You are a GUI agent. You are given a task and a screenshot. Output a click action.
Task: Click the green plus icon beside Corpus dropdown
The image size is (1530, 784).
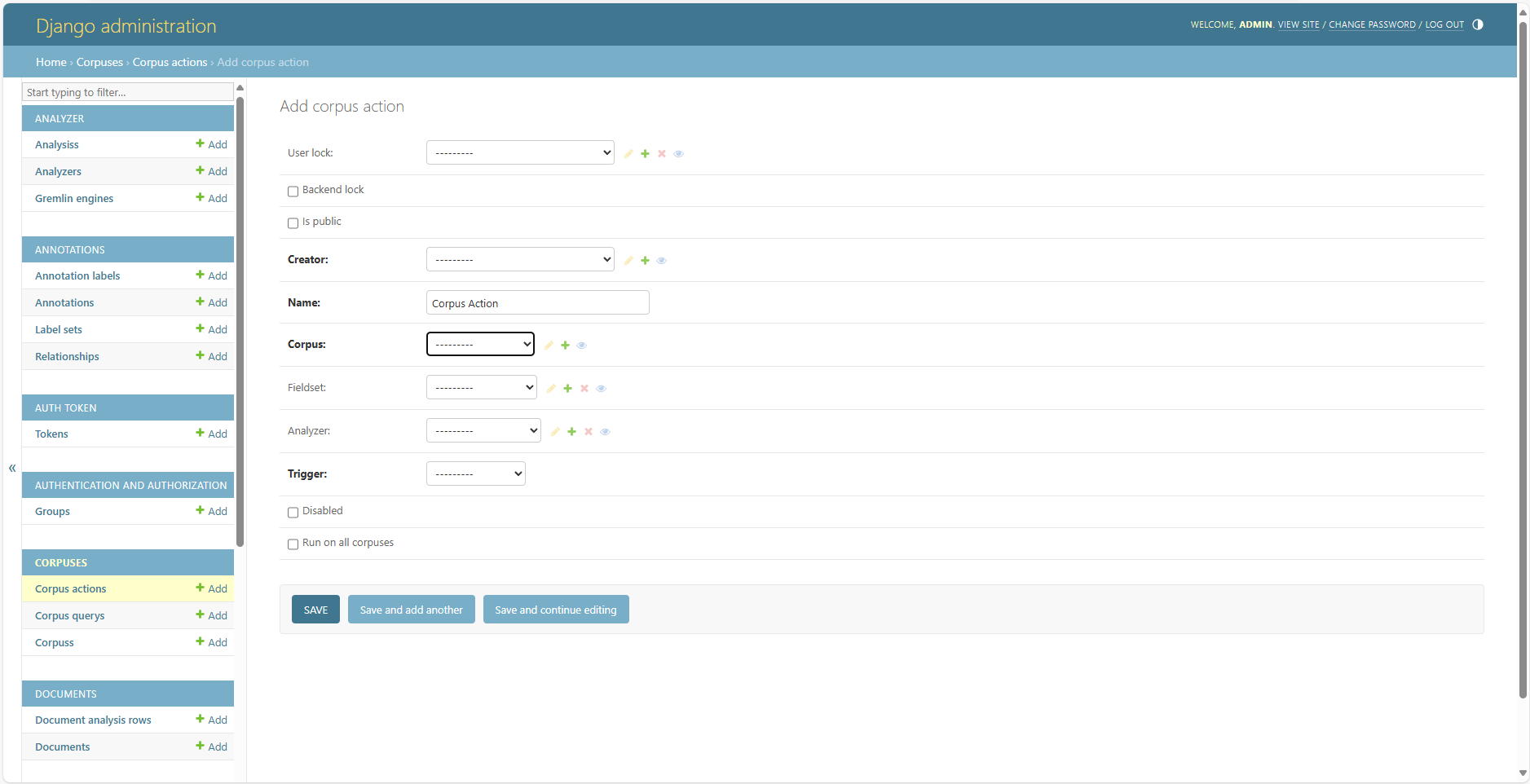click(565, 345)
